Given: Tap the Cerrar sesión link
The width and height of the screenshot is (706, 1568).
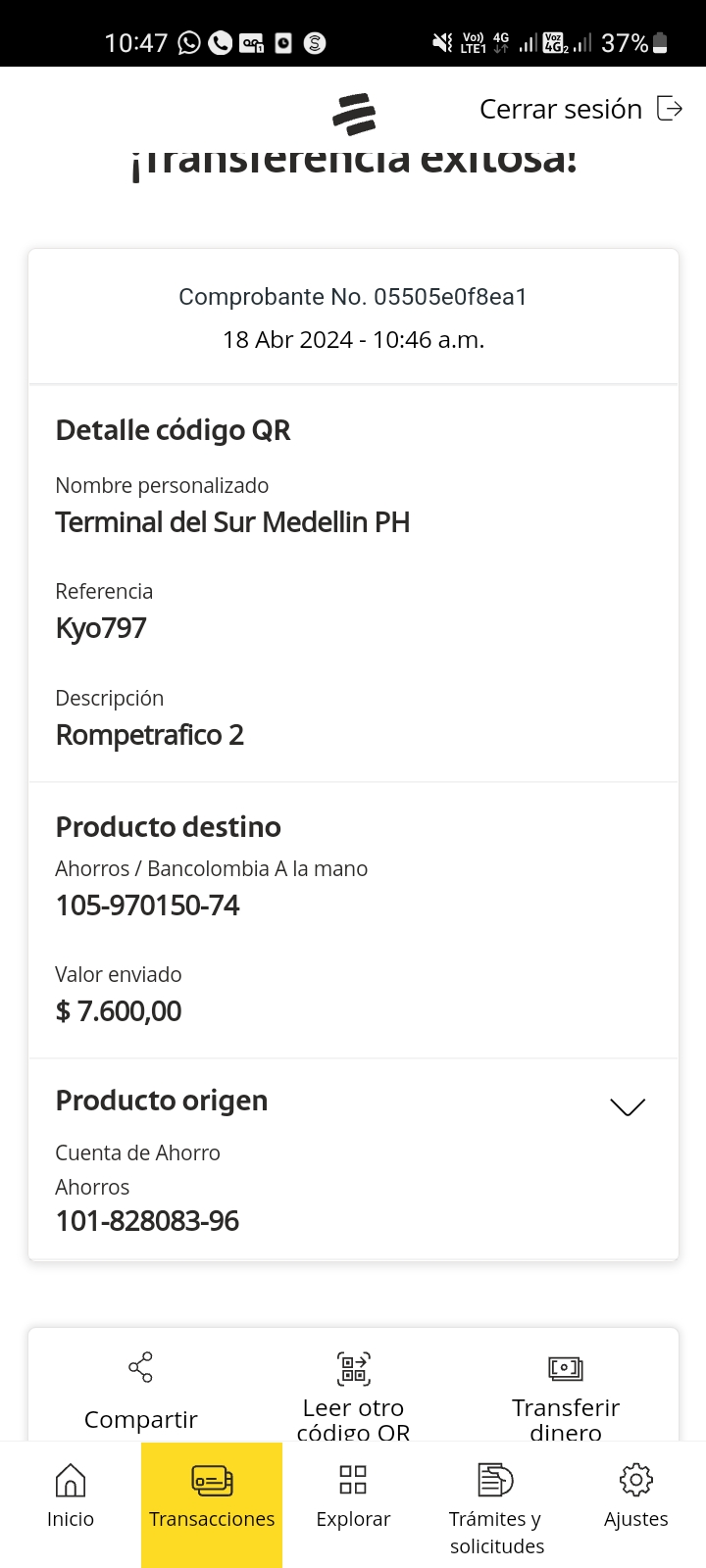Looking at the screenshot, I should (x=560, y=109).
